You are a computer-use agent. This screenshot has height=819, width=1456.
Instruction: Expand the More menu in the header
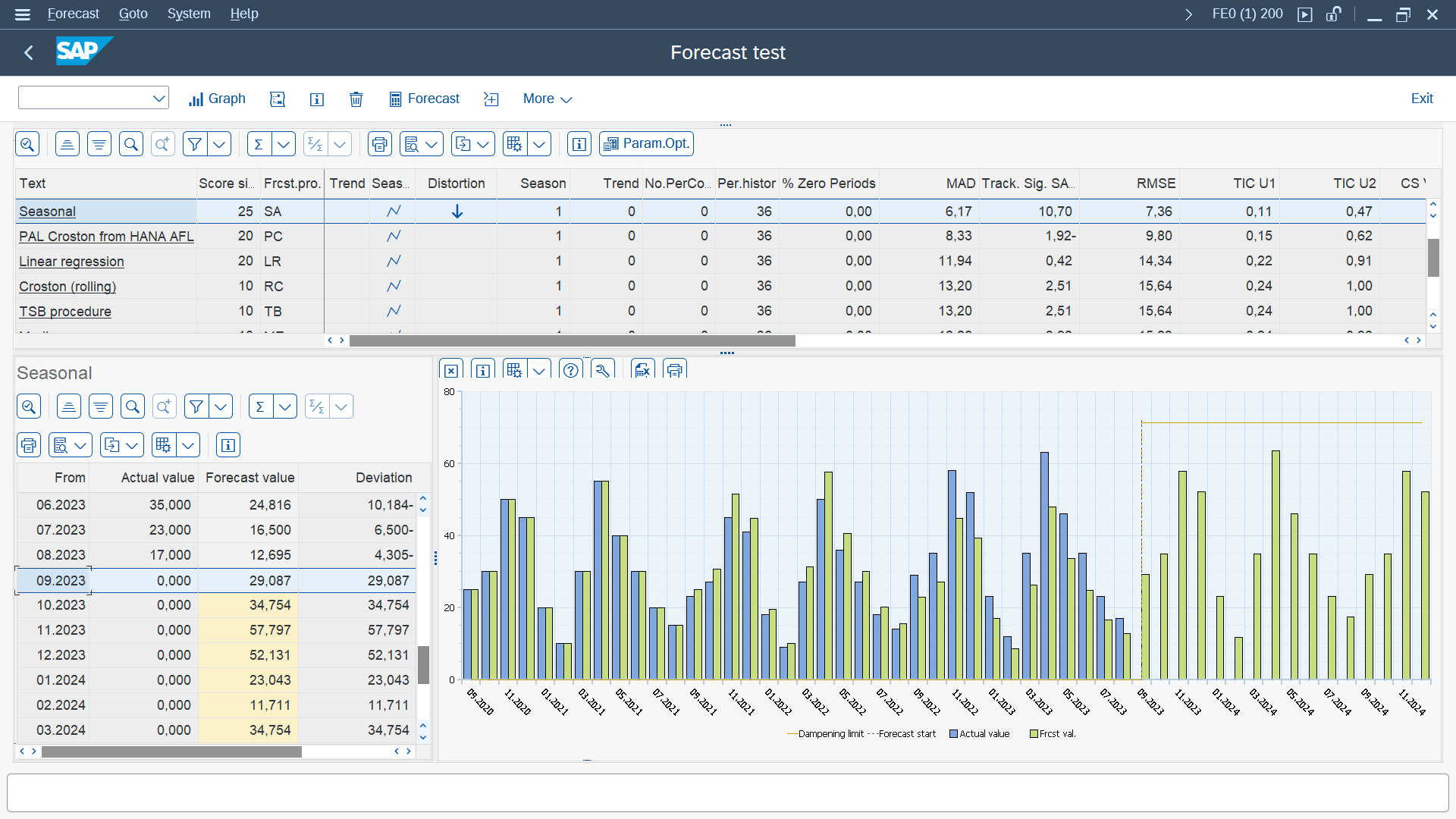(547, 99)
